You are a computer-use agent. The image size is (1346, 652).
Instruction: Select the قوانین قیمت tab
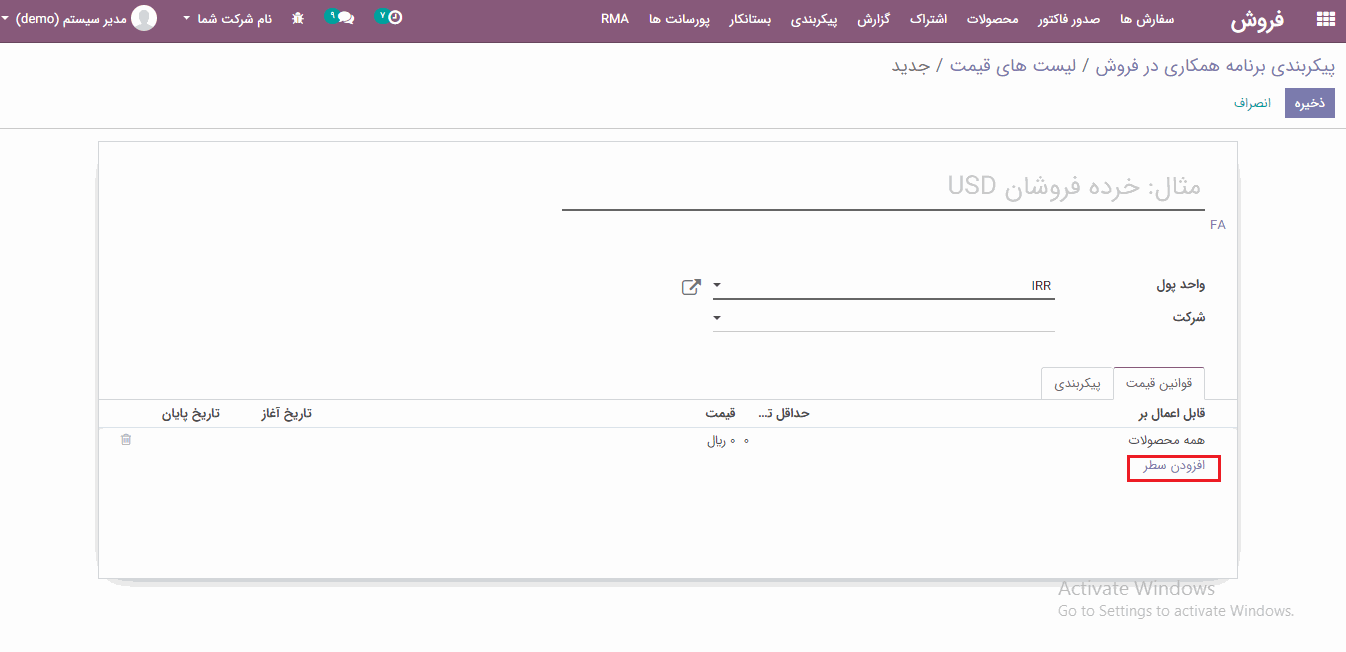[x=1159, y=383]
